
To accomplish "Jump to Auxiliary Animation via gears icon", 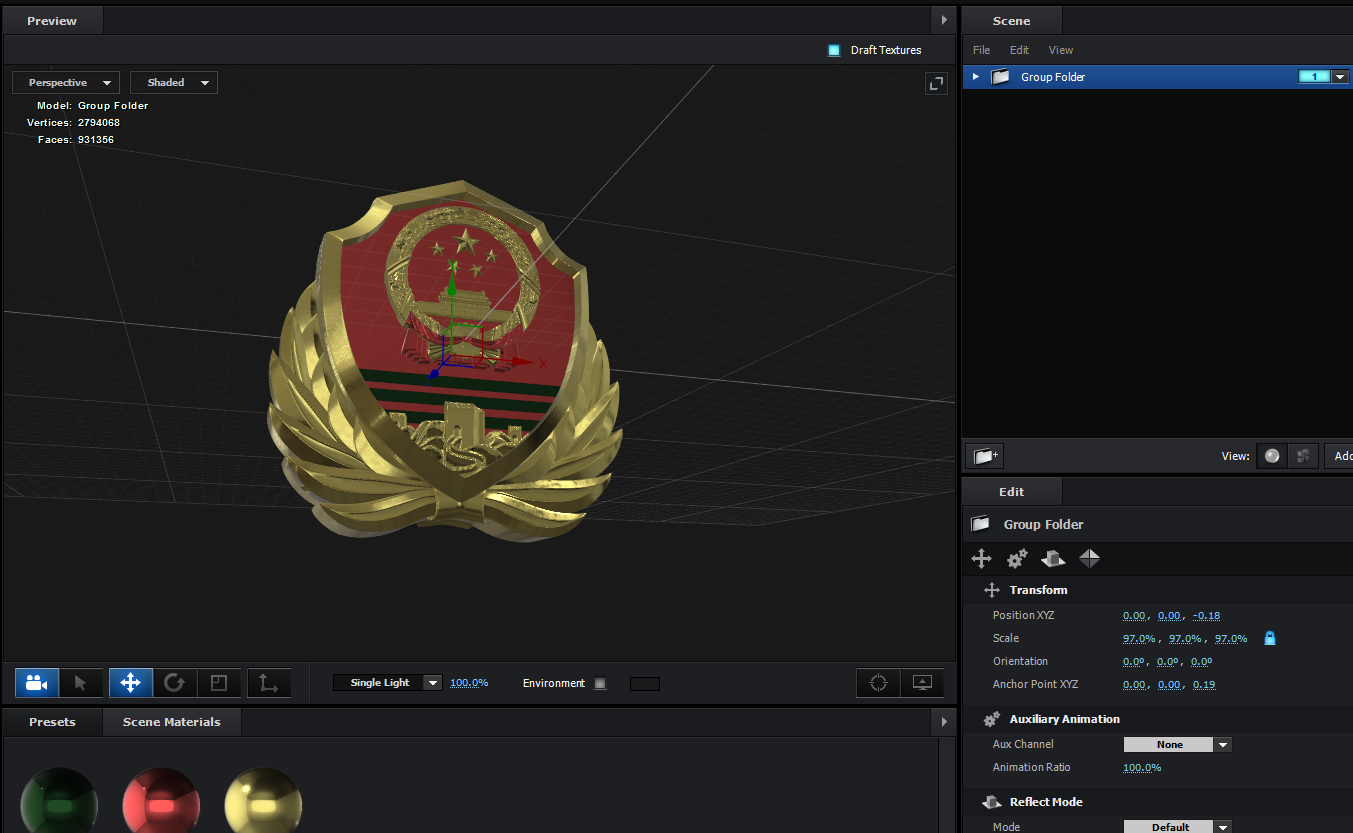I will tap(1018, 559).
